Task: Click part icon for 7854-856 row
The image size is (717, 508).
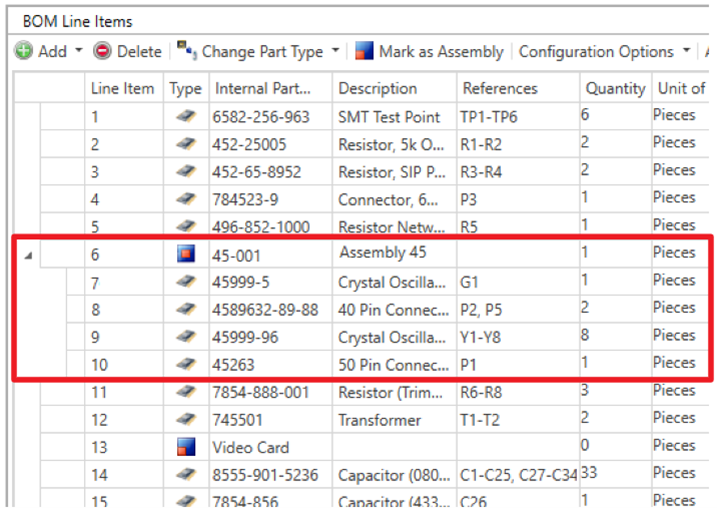Action: click(x=186, y=501)
